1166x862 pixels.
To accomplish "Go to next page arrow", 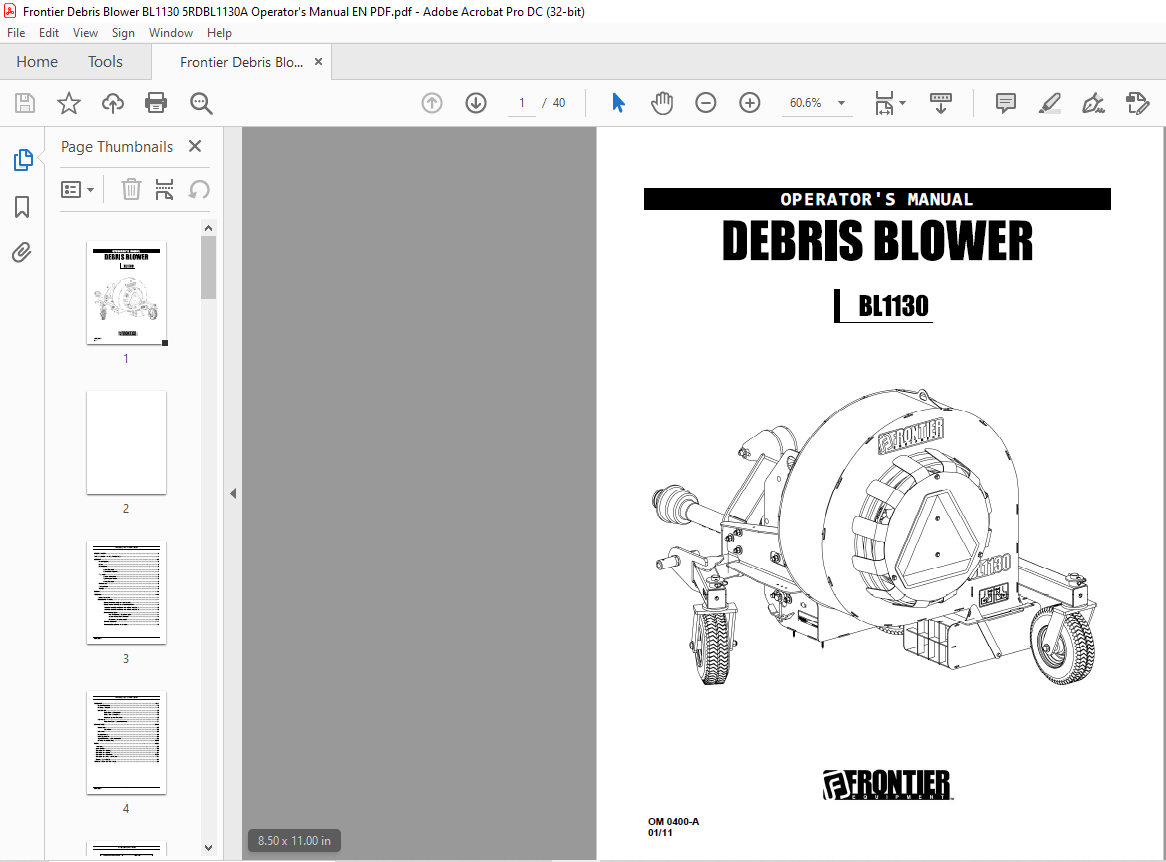I will [x=476, y=103].
